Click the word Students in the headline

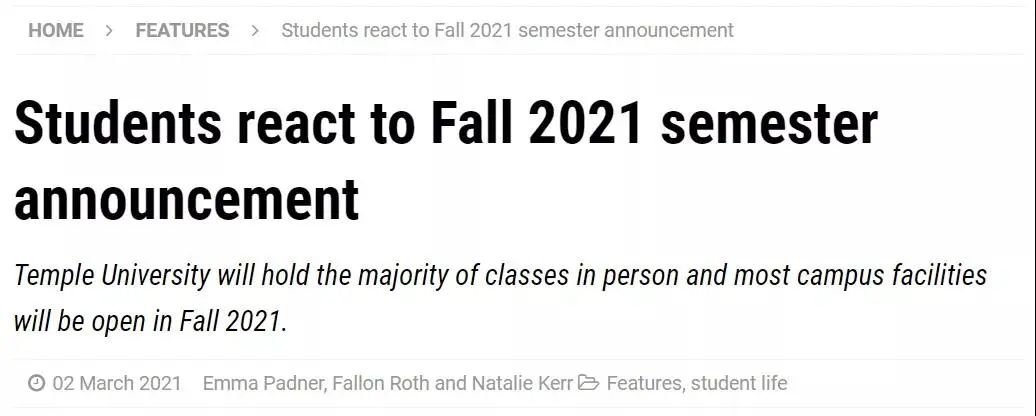point(118,123)
